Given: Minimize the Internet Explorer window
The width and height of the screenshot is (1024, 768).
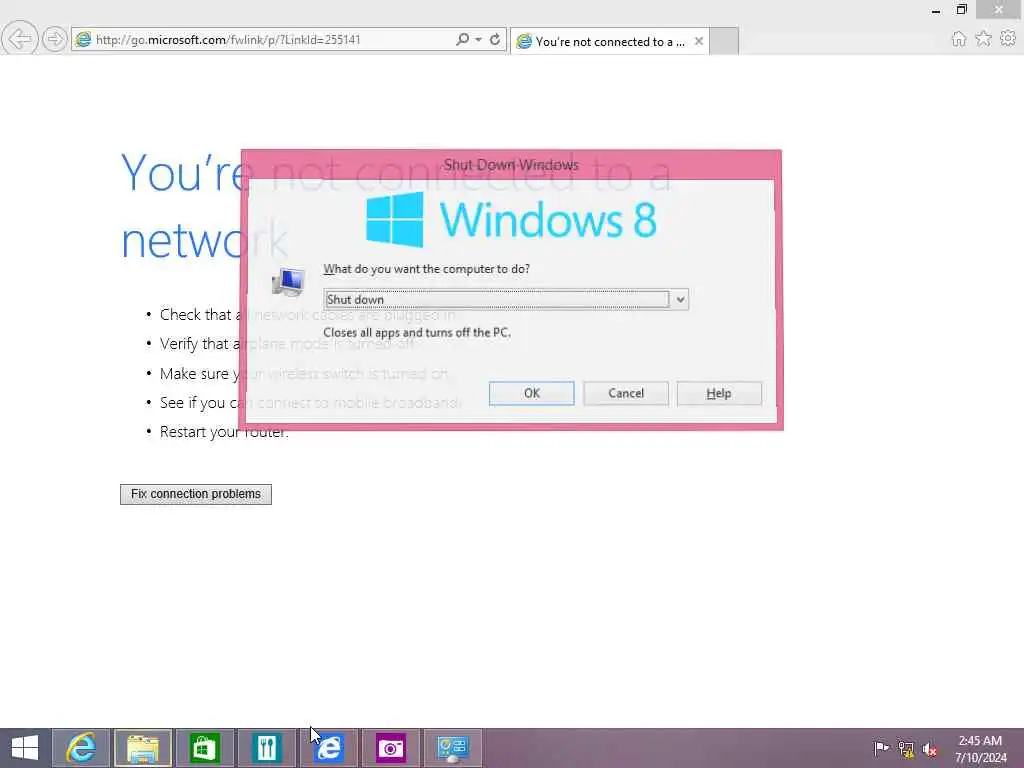Looking at the screenshot, I should tap(936, 9).
